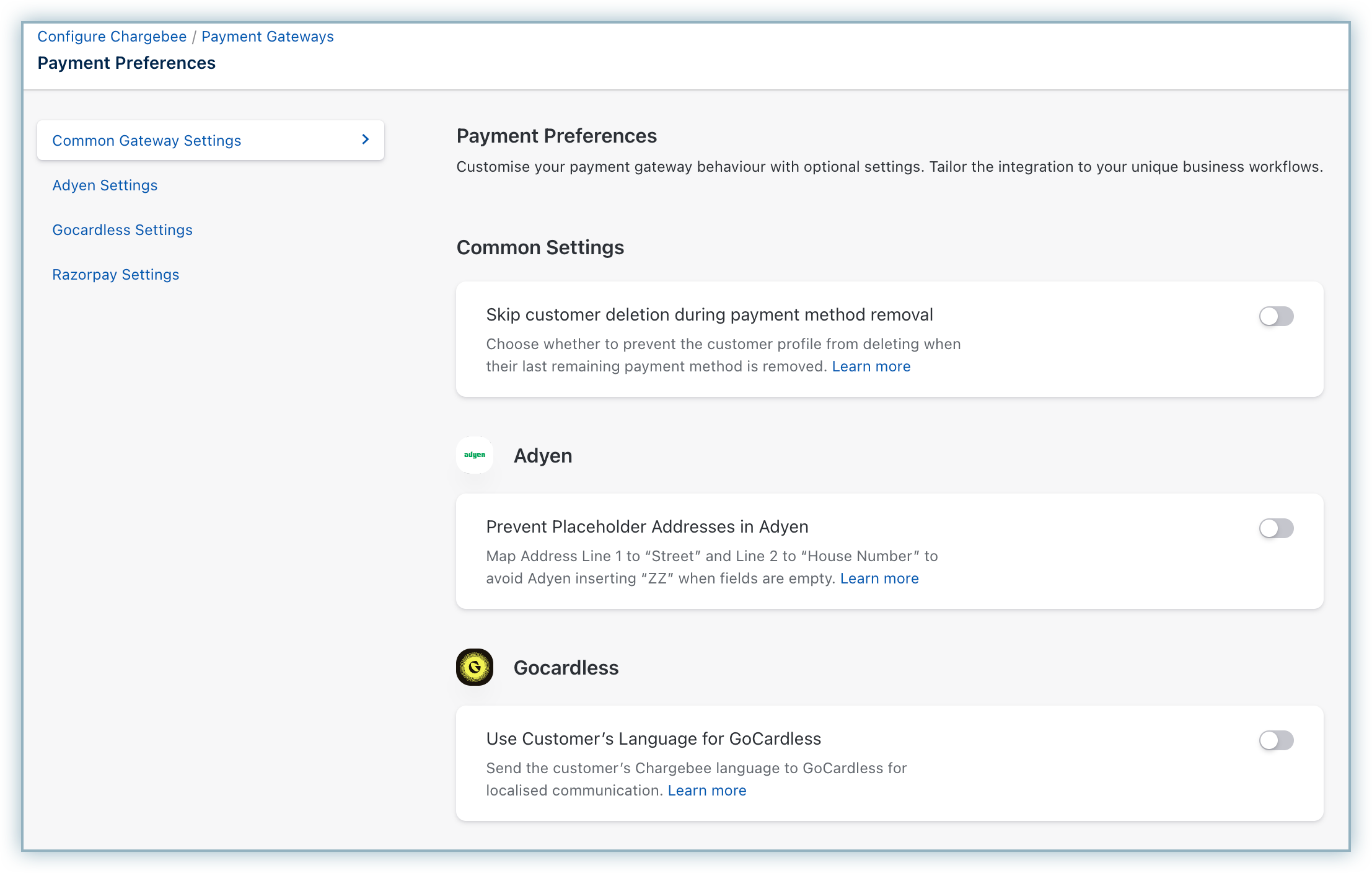Image resolution: width=1372 pixels, height=873 pixels.
Task: Enable Skip customer deletion toggle
Action: coord(1276,316)
